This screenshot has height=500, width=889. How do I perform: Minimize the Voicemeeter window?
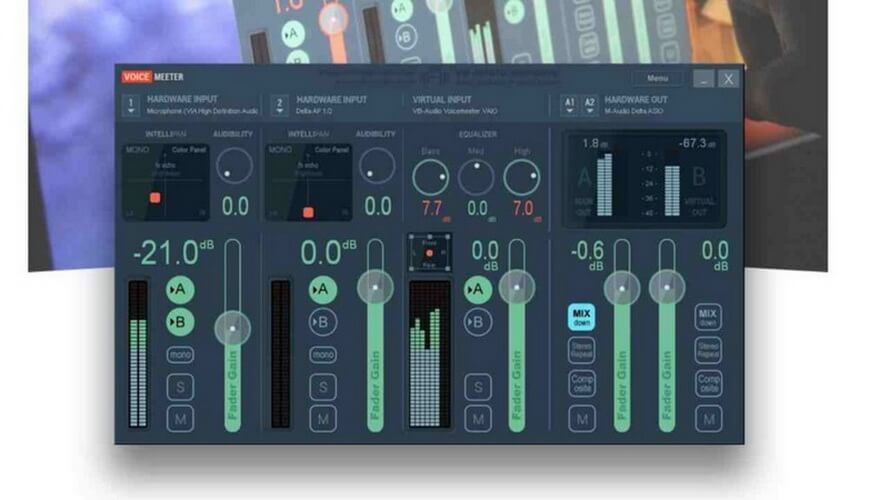704,78
